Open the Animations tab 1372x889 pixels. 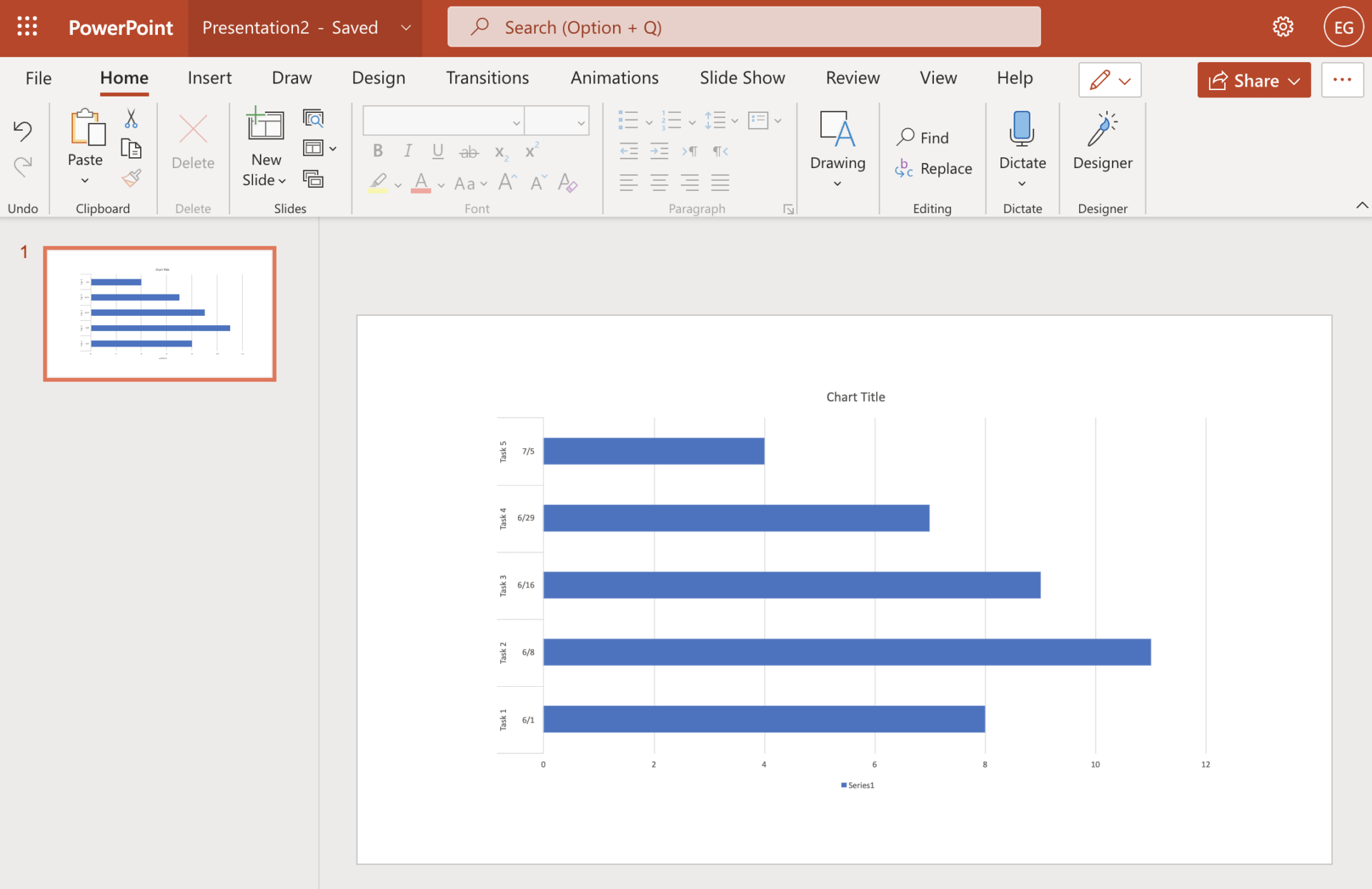[614, 77]
